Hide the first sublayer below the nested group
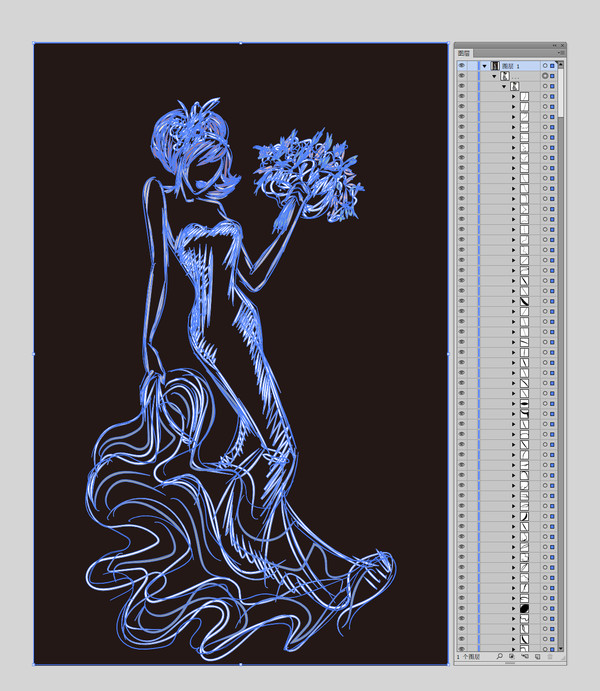 click(462, 96)
